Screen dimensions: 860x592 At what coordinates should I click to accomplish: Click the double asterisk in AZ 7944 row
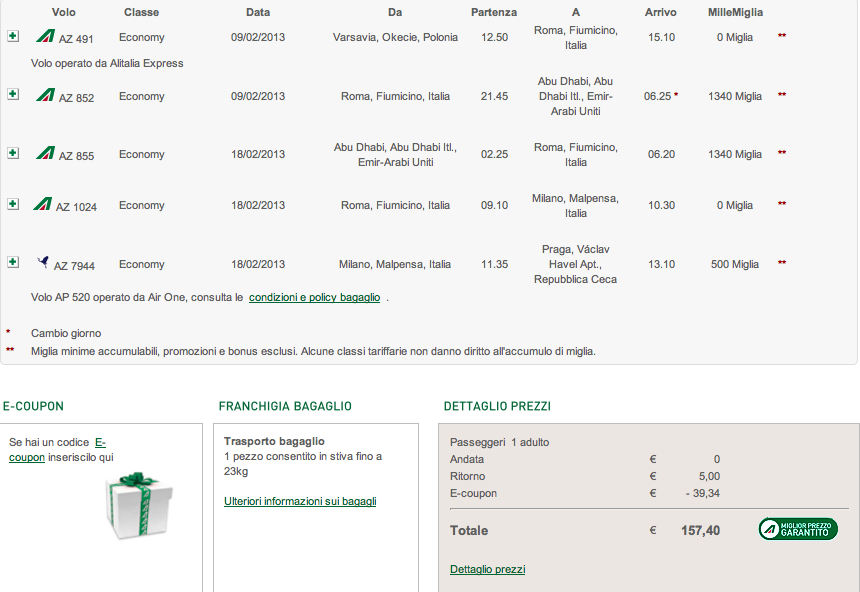click(782, 262)
